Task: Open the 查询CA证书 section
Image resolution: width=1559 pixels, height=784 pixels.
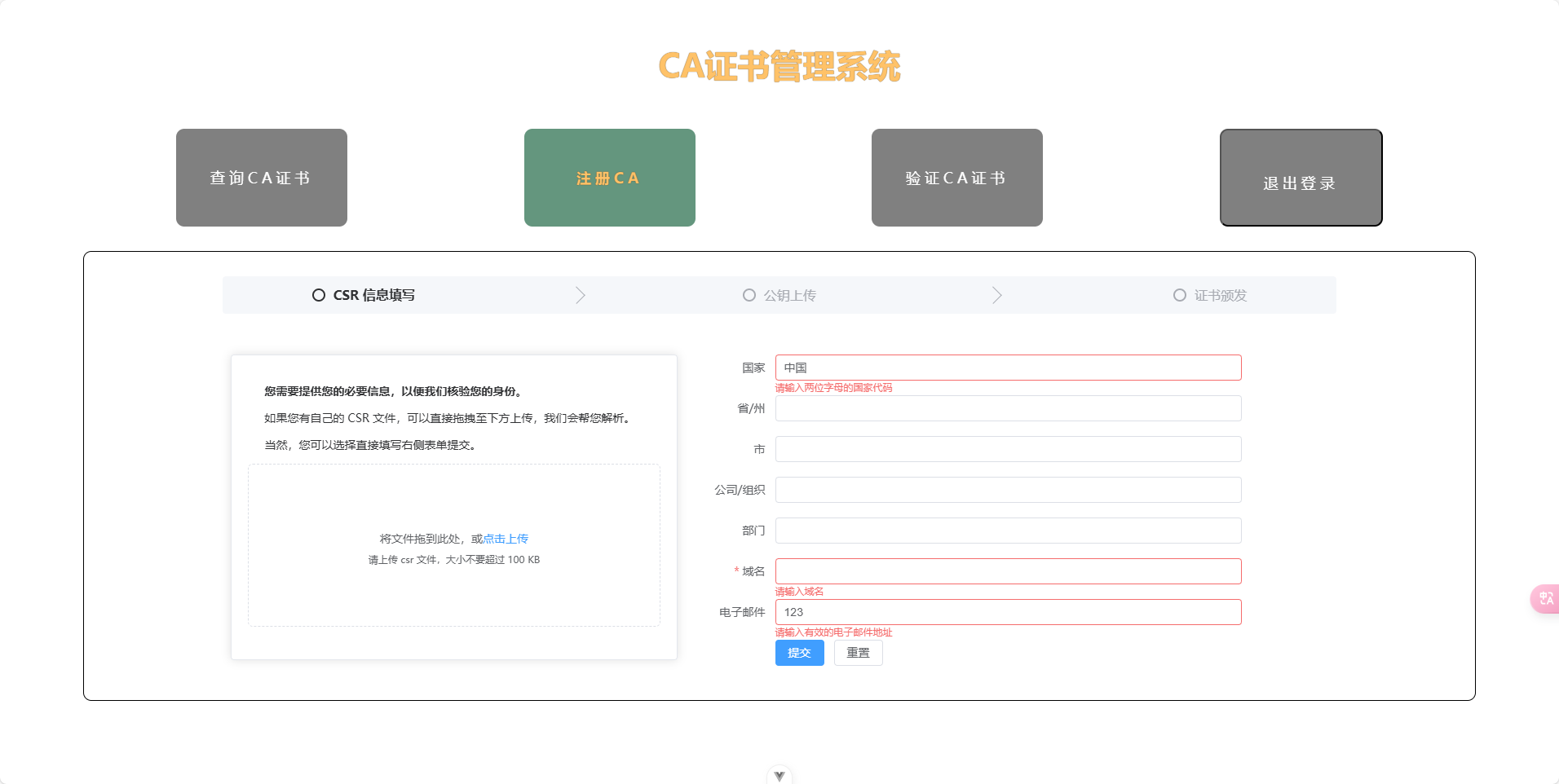Action: coord(262,178)
